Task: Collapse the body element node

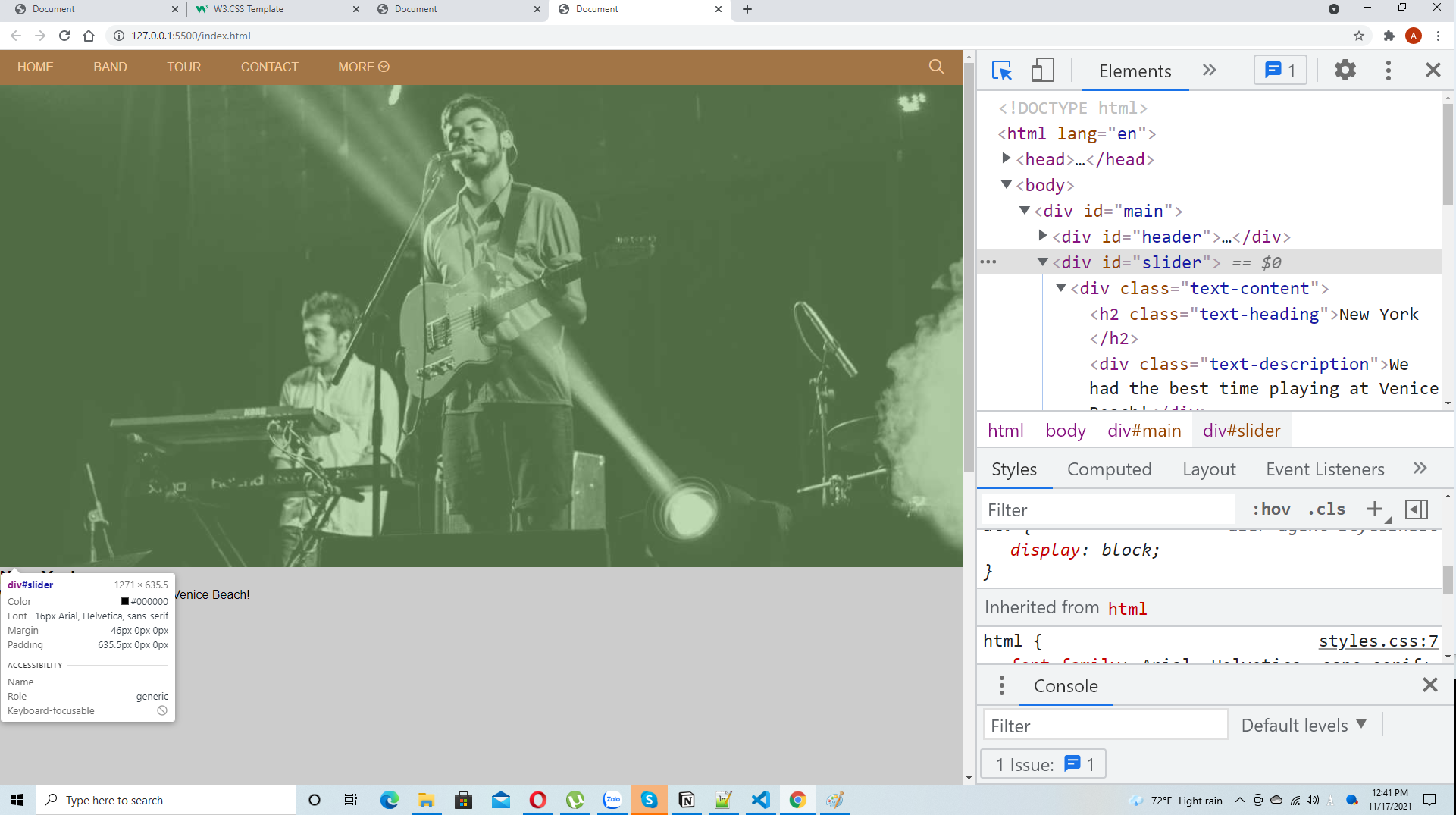Action: click(x=1007, y=184)
